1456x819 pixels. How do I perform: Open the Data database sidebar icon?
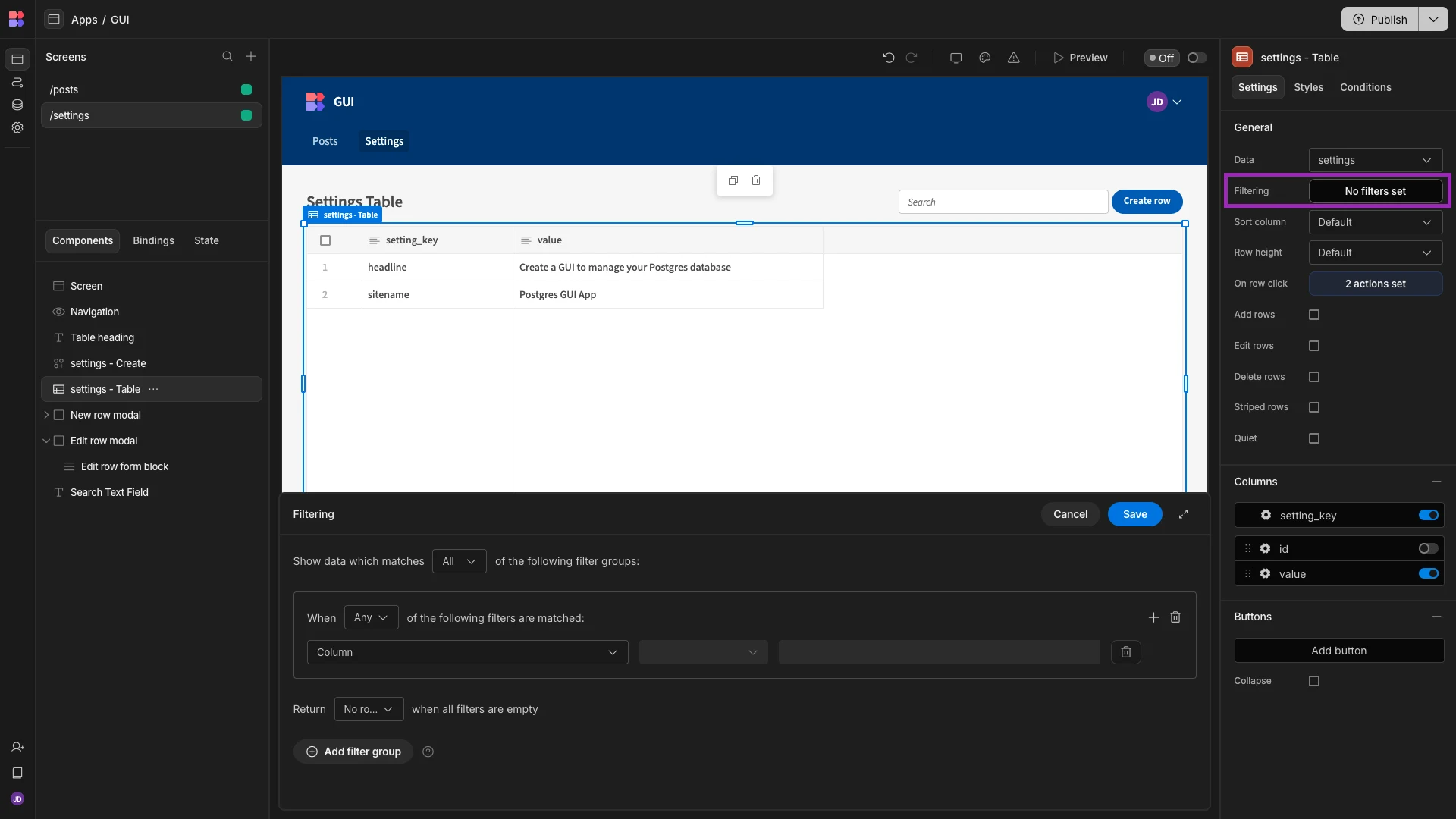pos(17,105)
